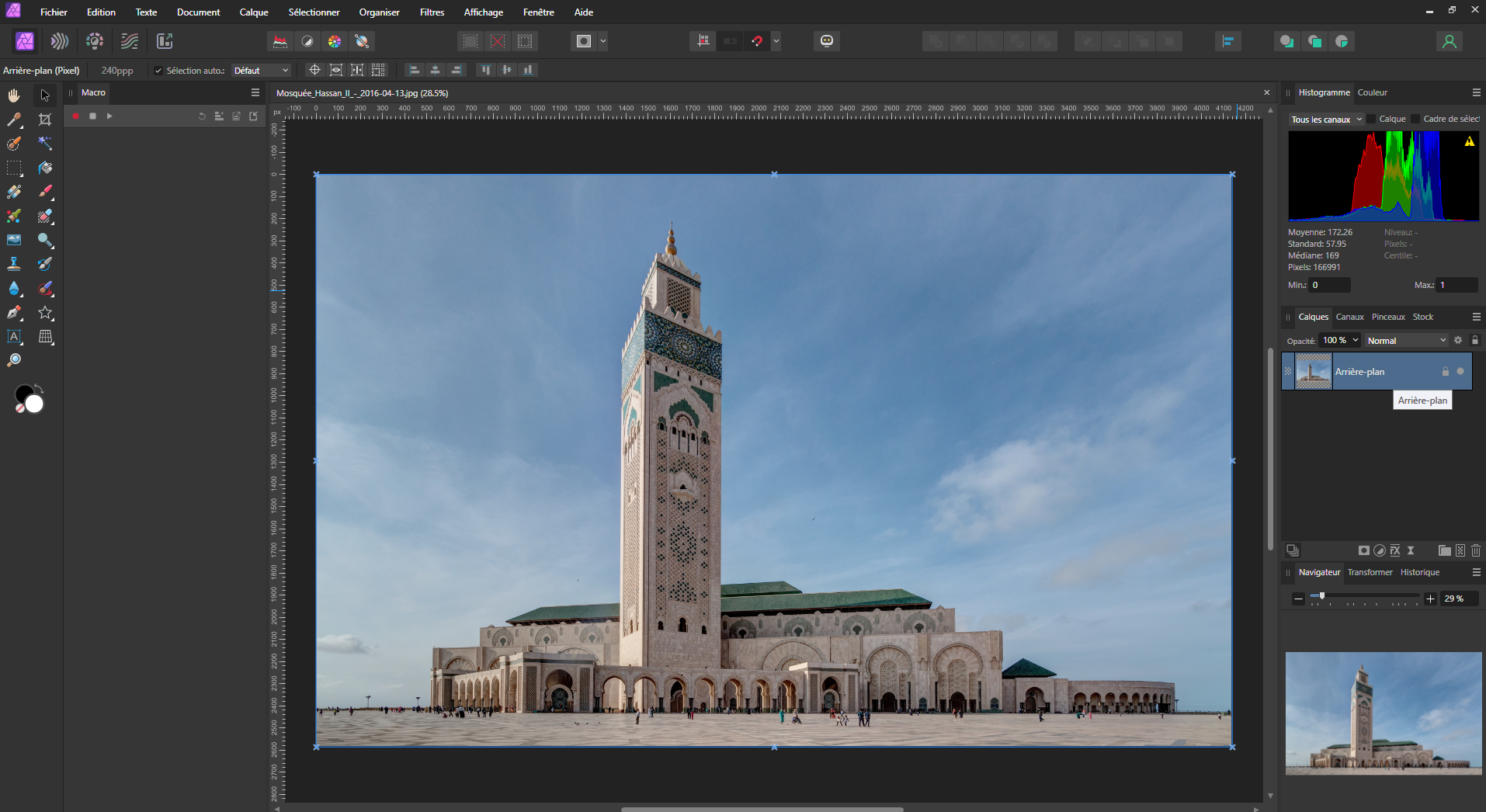This screenshot has height=812, width=1486.
Task: Click the Navigator zoom slider handle
Action: [x=1322, y=596]
